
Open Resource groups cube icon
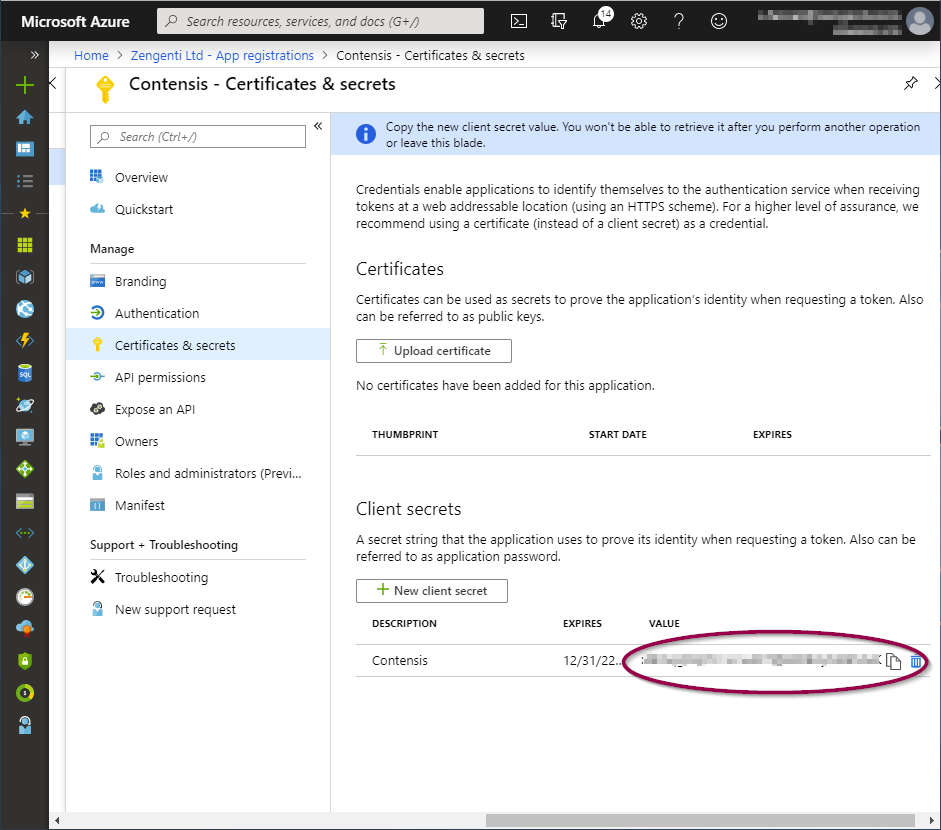(x=25, y=277)
